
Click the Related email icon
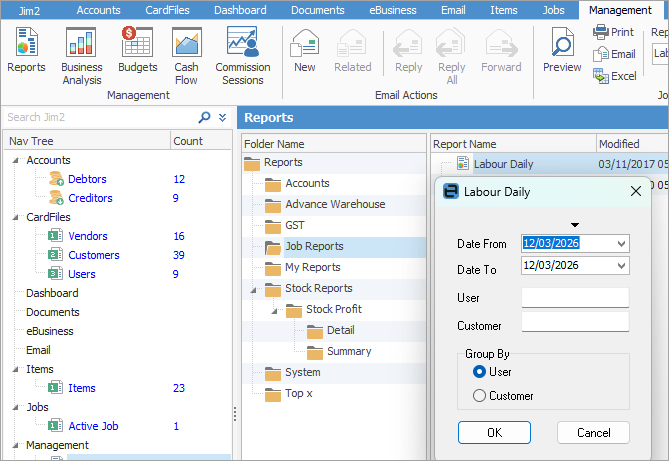352,50
